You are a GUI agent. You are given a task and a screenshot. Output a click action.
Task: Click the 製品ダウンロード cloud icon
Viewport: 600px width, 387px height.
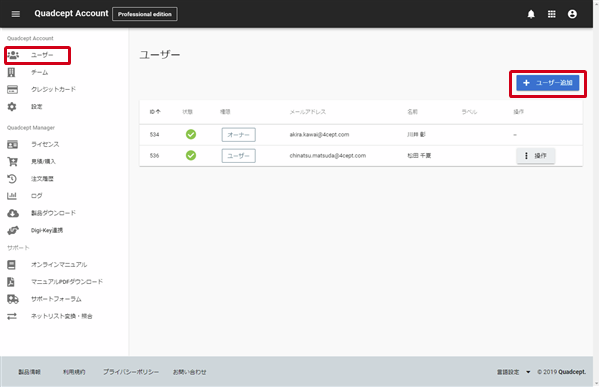13,213
